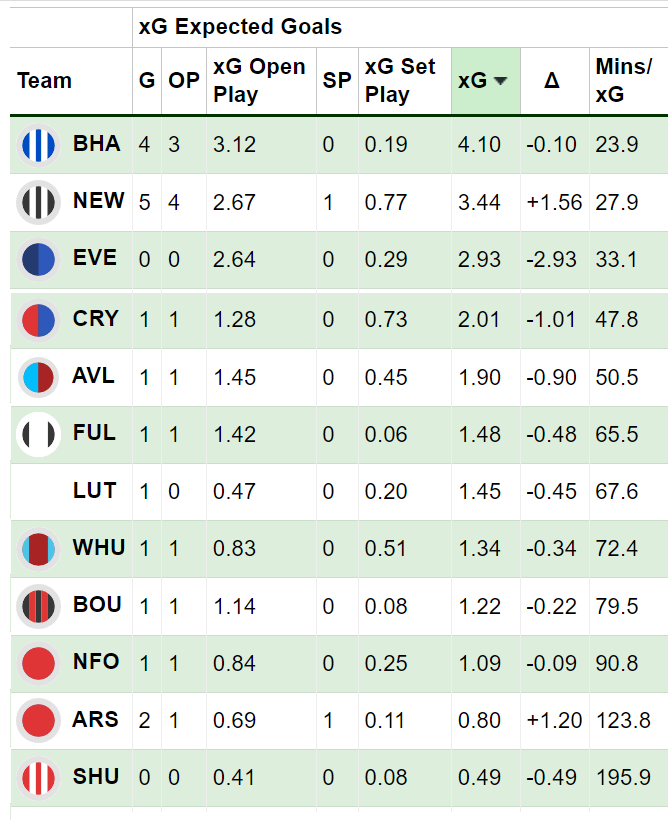Click the LUT team name
Screen dimensions: 668x820
(94, 491)
